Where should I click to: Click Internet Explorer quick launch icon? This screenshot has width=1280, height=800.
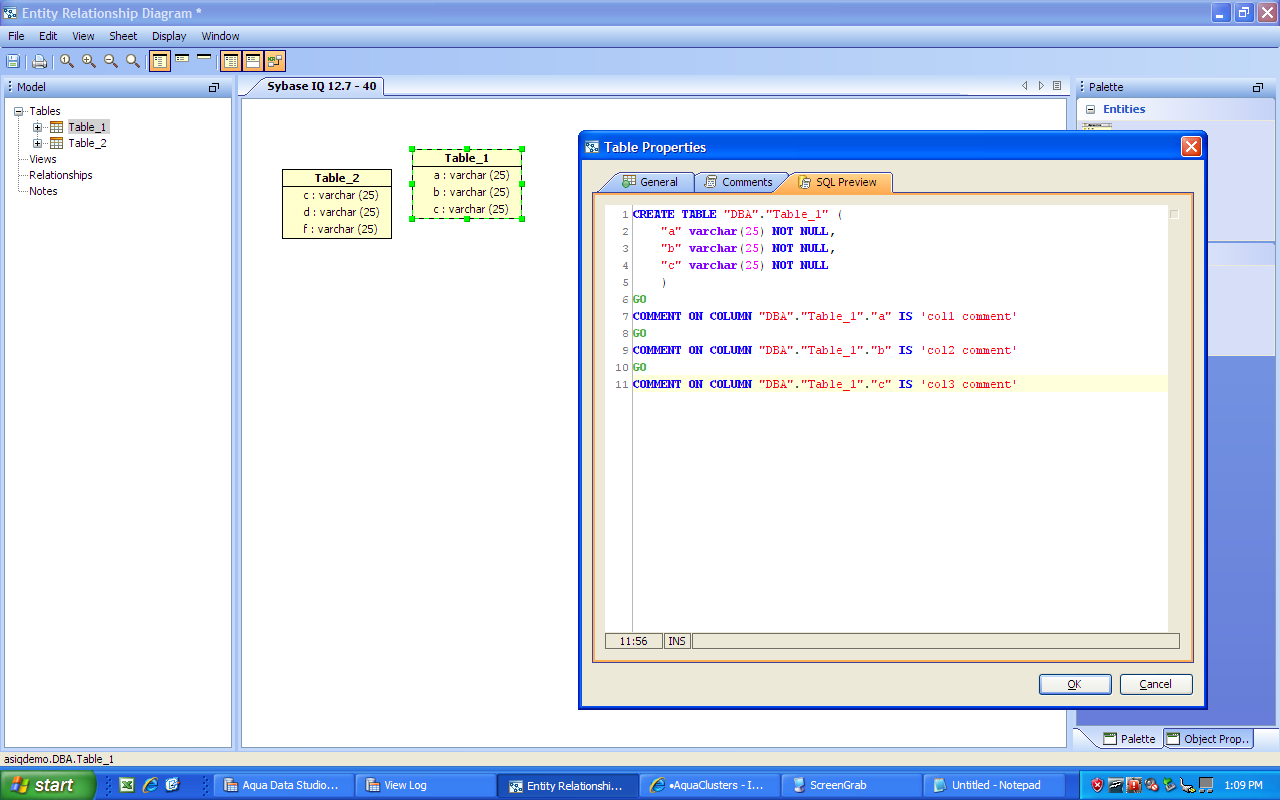150,785
